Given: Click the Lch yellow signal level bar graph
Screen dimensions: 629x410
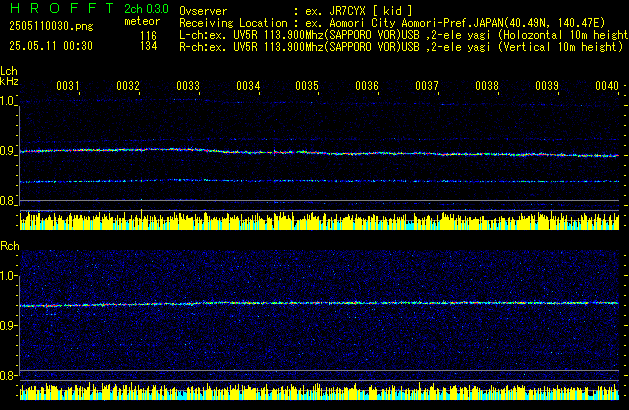Looking at the screenshot, I should (x=319, y=220).
